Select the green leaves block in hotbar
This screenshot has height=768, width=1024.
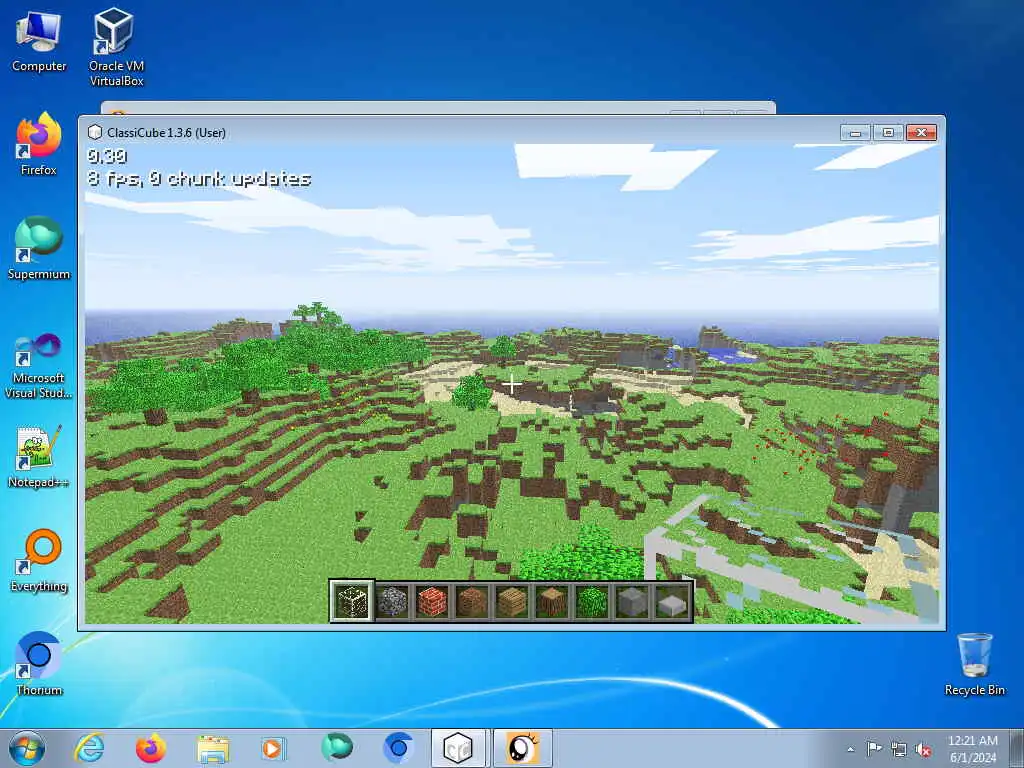[592, 601]
